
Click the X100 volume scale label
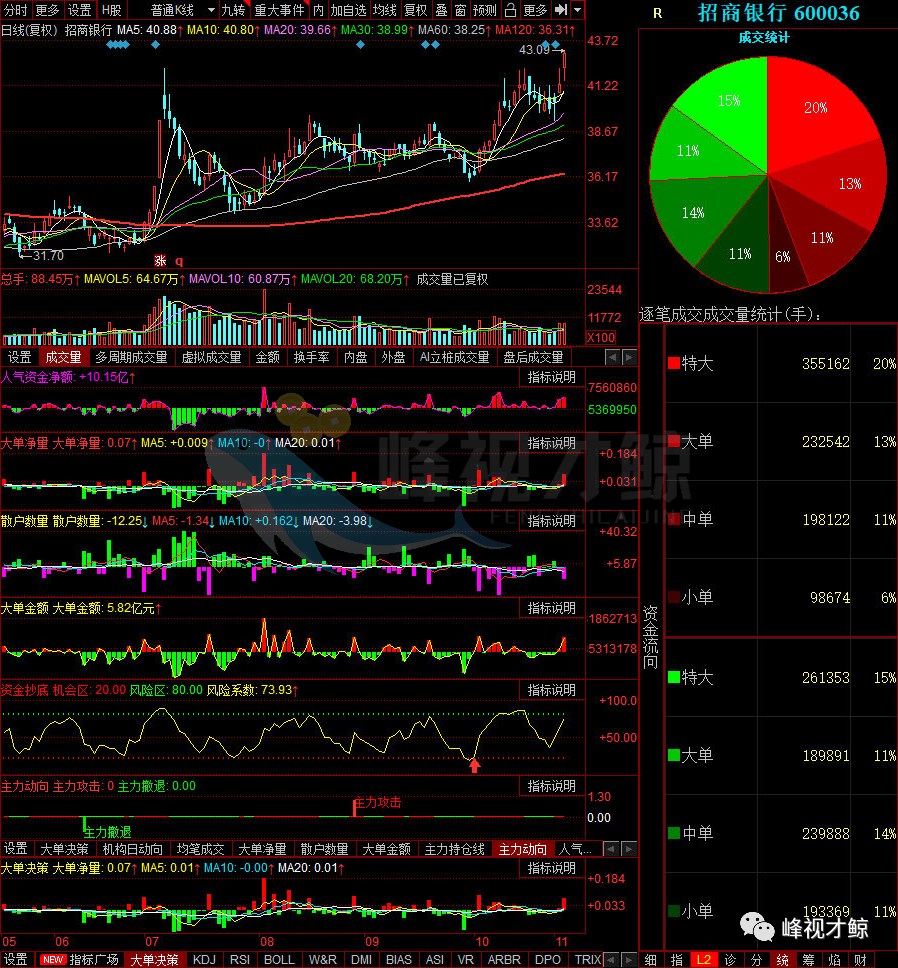pos(601,337)
